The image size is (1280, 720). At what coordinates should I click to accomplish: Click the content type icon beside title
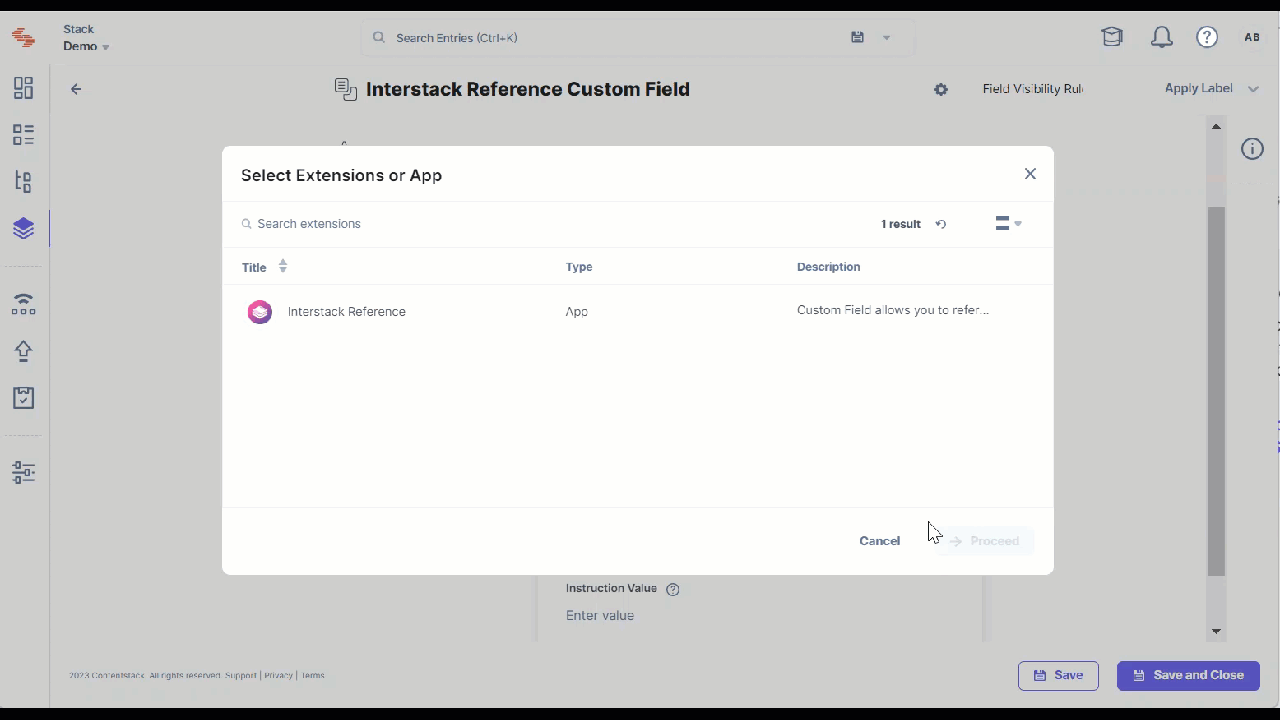pos(346,89)
